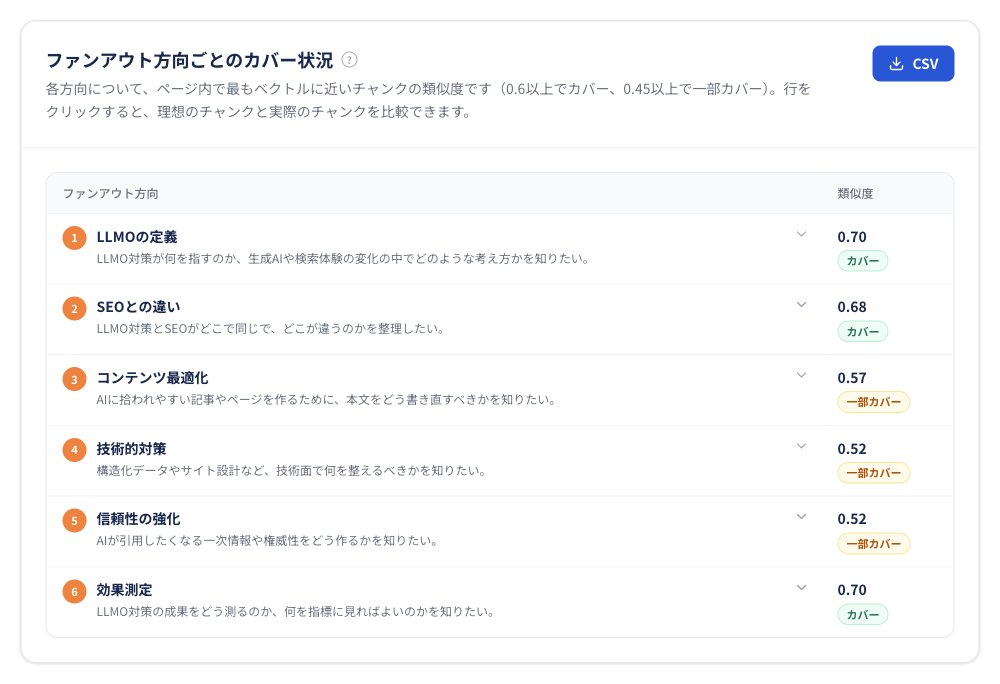1000x684 pixels.
Task: Click the description starting AIが引用したくなる一次情報
Action: click(267, 541)
